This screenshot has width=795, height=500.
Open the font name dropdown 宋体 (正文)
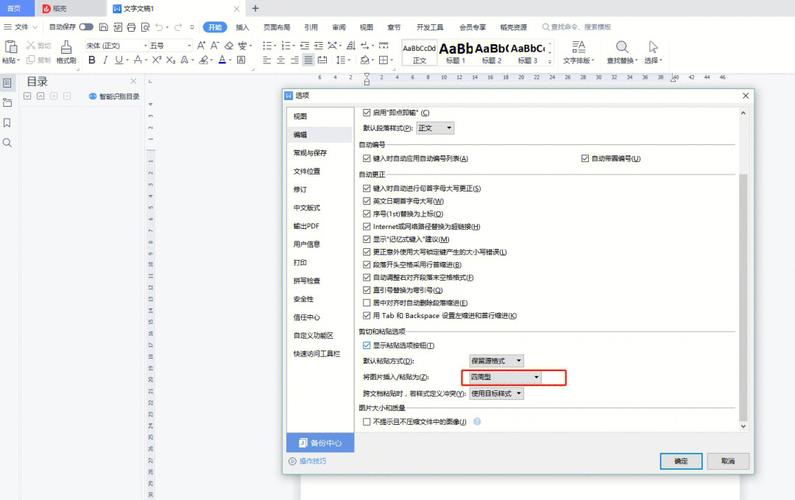click(116, 46)
